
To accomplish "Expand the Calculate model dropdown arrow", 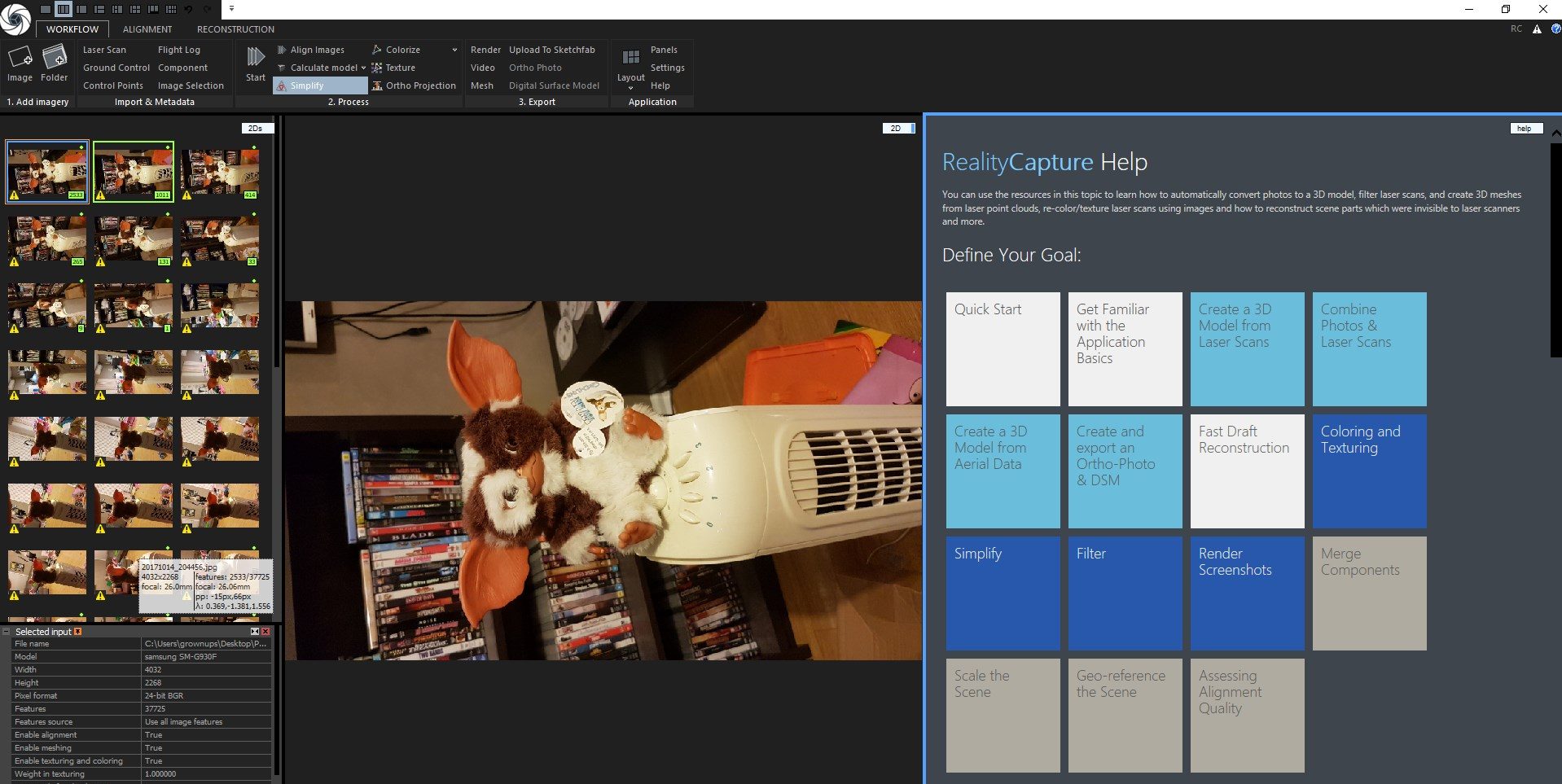I will click(x=363, y=68).
